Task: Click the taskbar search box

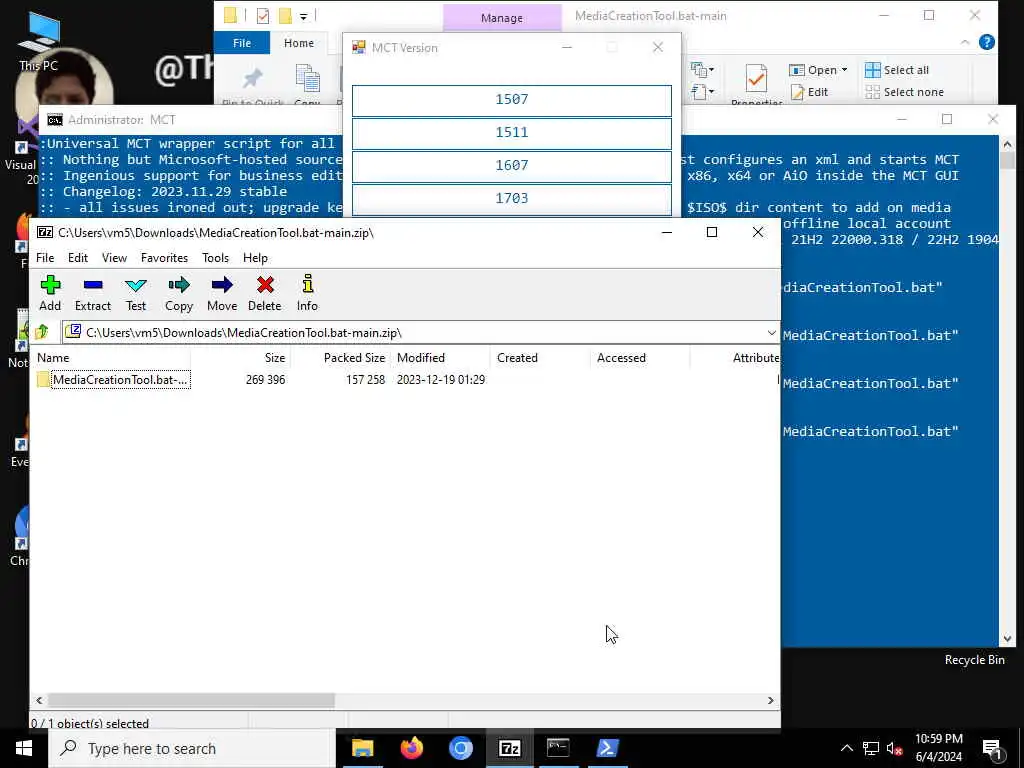Action: 192,748
